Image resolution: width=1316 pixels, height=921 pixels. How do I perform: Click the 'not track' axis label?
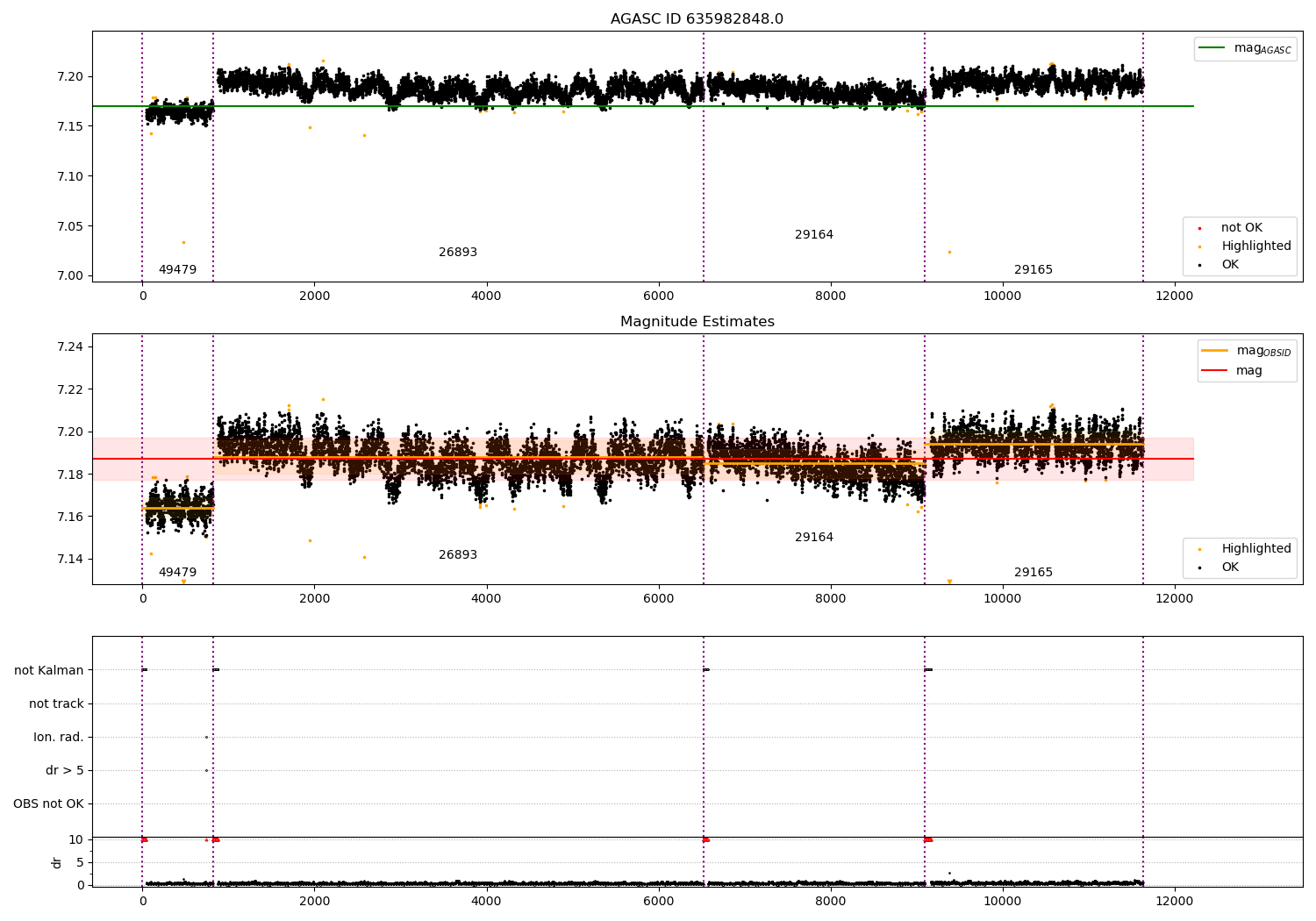coord(56,704)
